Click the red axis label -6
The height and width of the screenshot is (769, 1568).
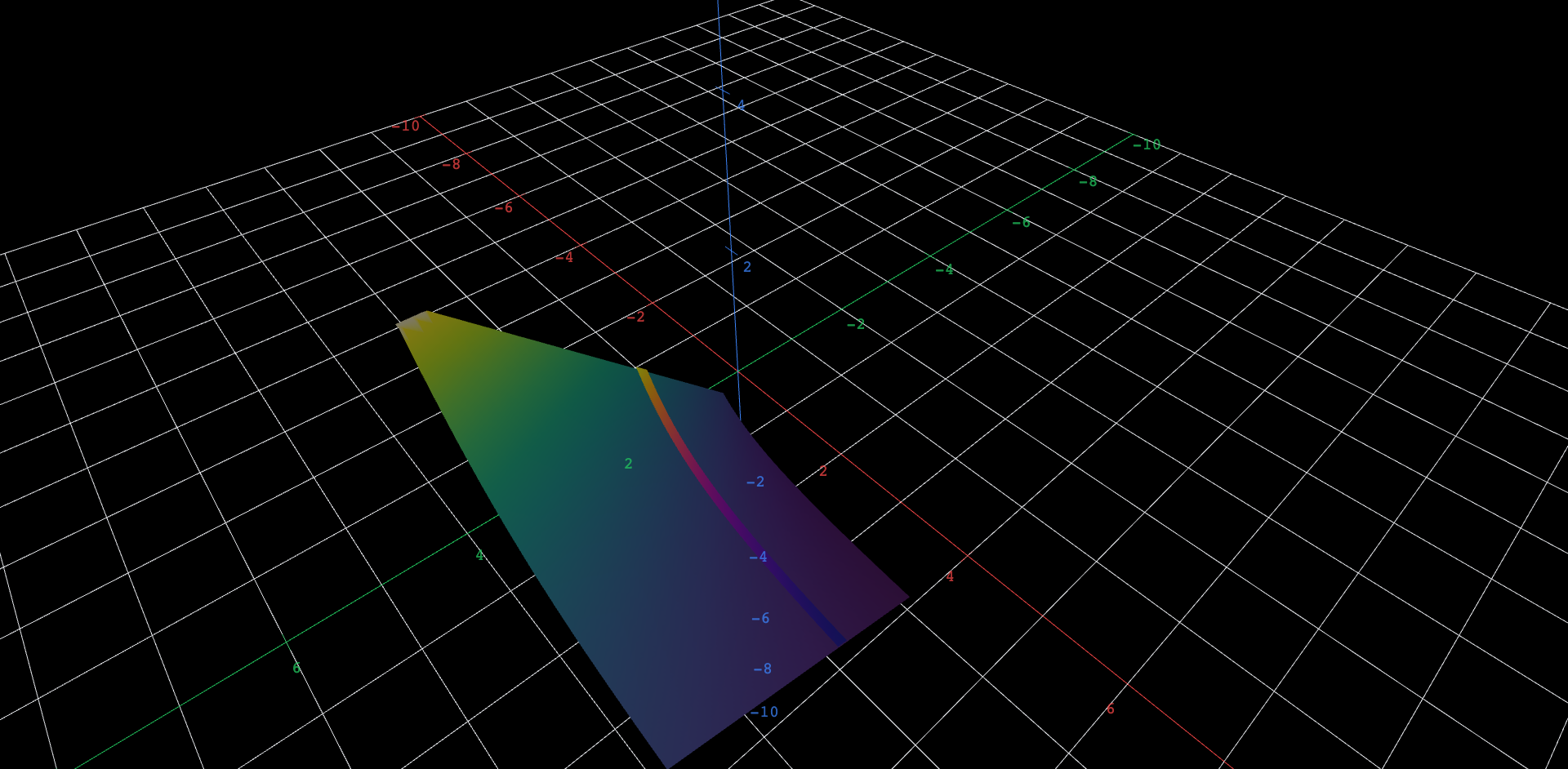(x=504, y=208)
